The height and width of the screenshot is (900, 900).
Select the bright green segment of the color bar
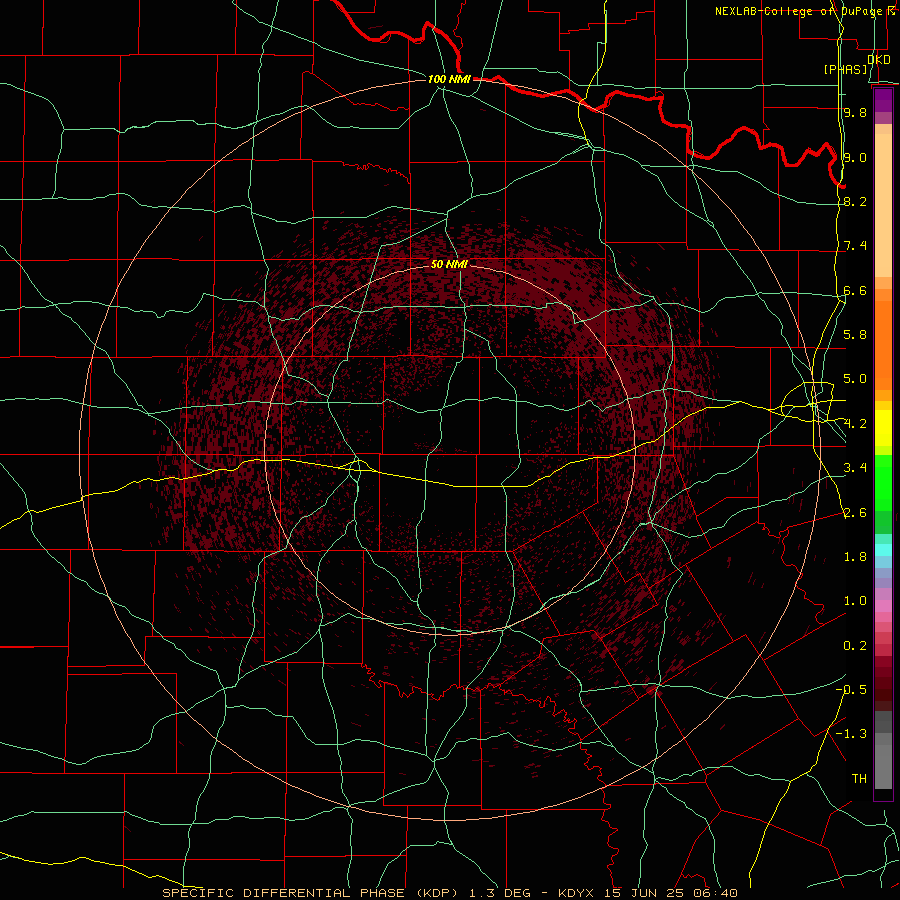tap(883, 482)
